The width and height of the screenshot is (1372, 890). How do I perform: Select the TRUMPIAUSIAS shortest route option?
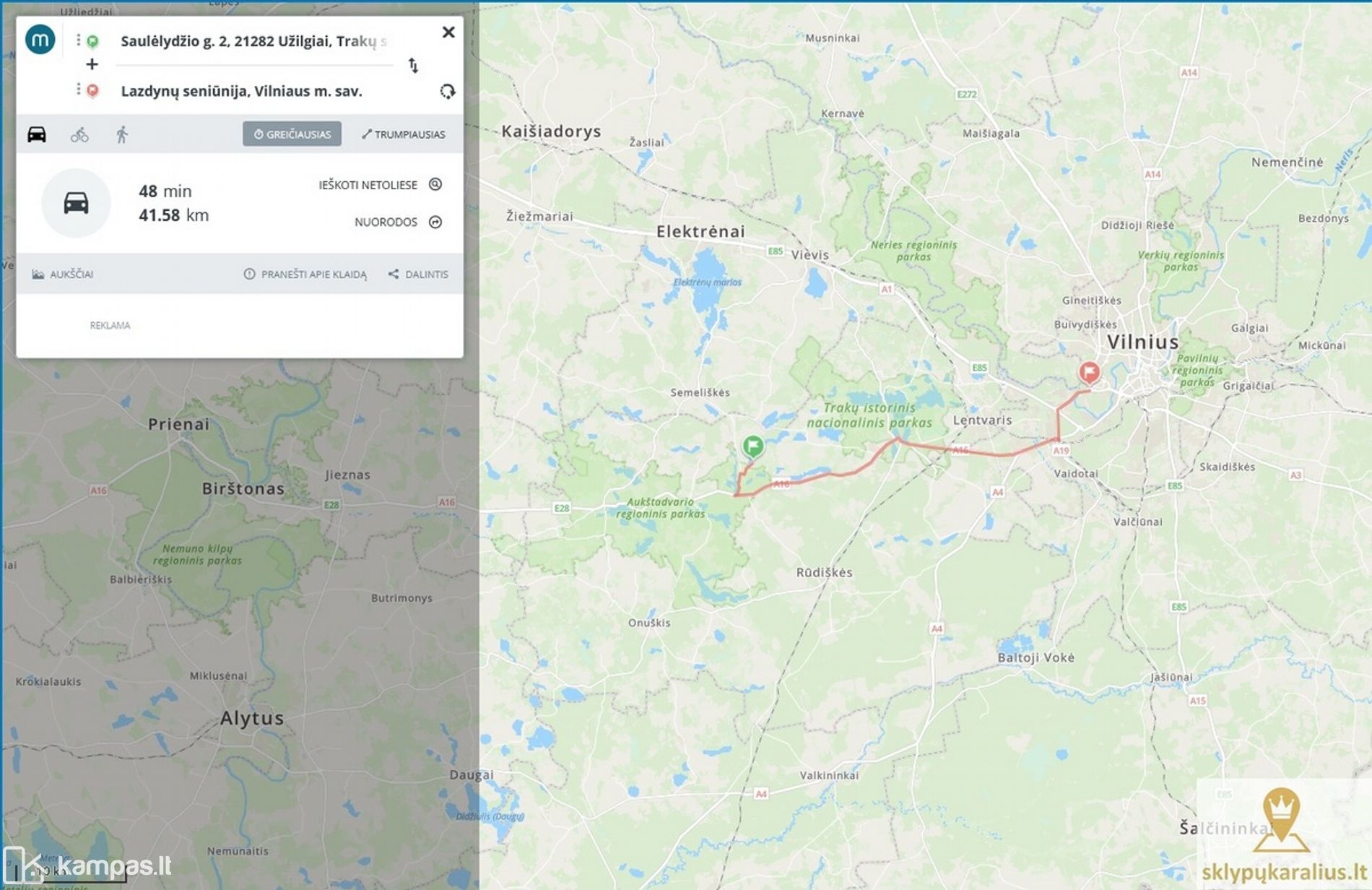(x=404, y=134)
